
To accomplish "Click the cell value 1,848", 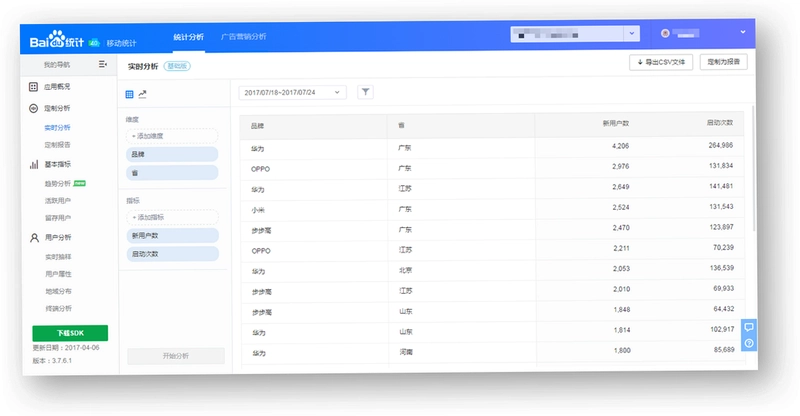I will click(x=622, y=310).
